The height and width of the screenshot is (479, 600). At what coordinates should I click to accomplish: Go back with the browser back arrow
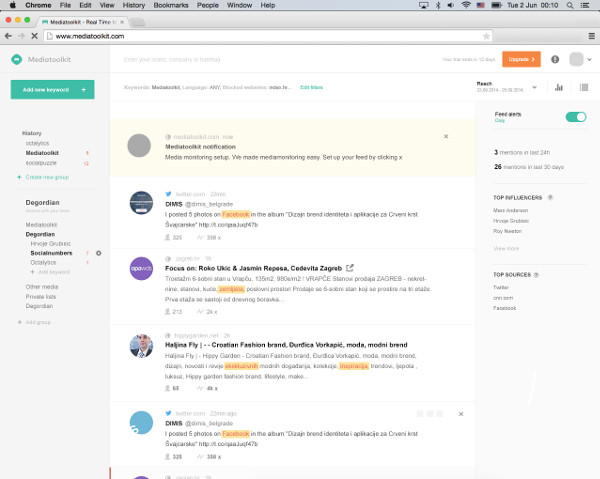tap(8, 36)
